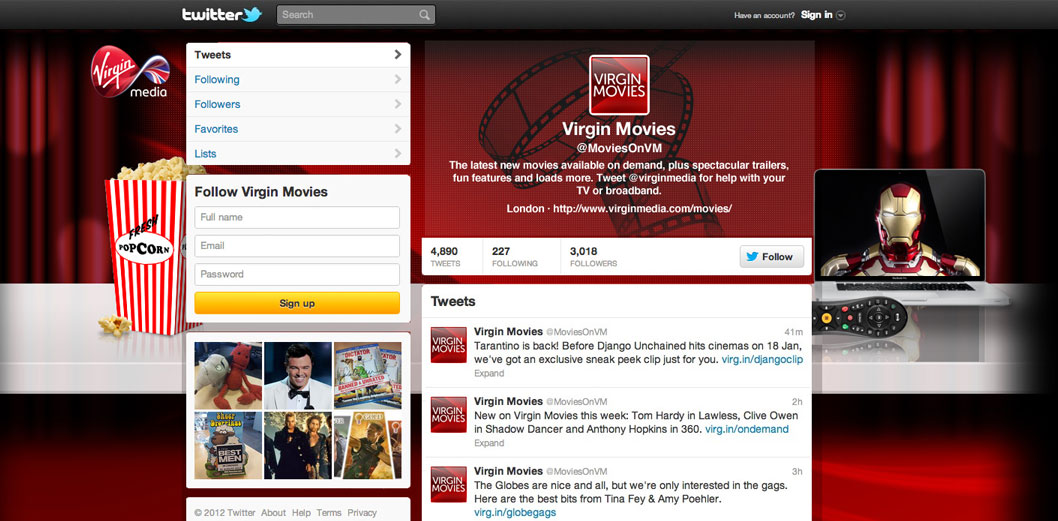The height and width of the screenshot is (521, 1058).
Task: Open the movie posters collage thumbnail
Action: 368,445
